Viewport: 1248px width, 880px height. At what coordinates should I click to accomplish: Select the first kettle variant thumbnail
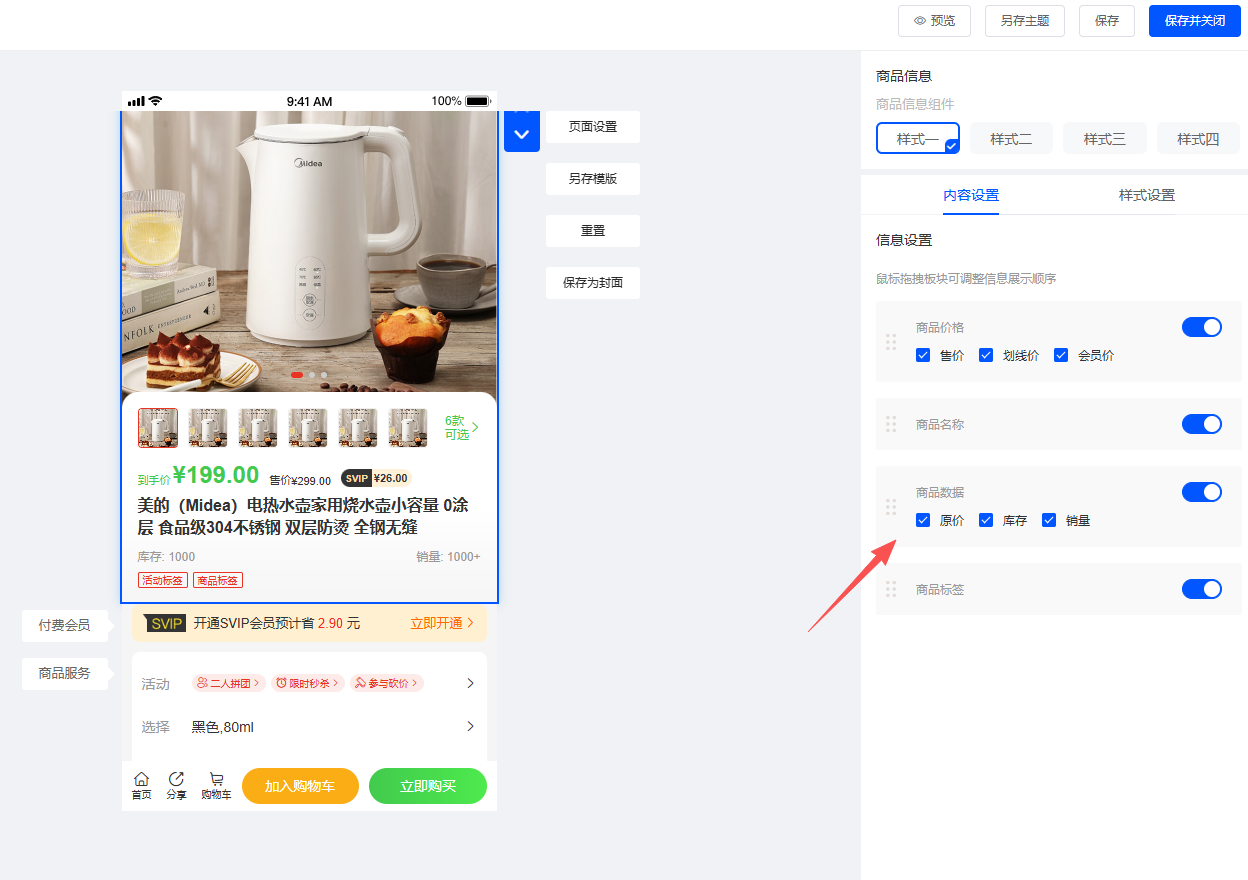click(158, 428)
